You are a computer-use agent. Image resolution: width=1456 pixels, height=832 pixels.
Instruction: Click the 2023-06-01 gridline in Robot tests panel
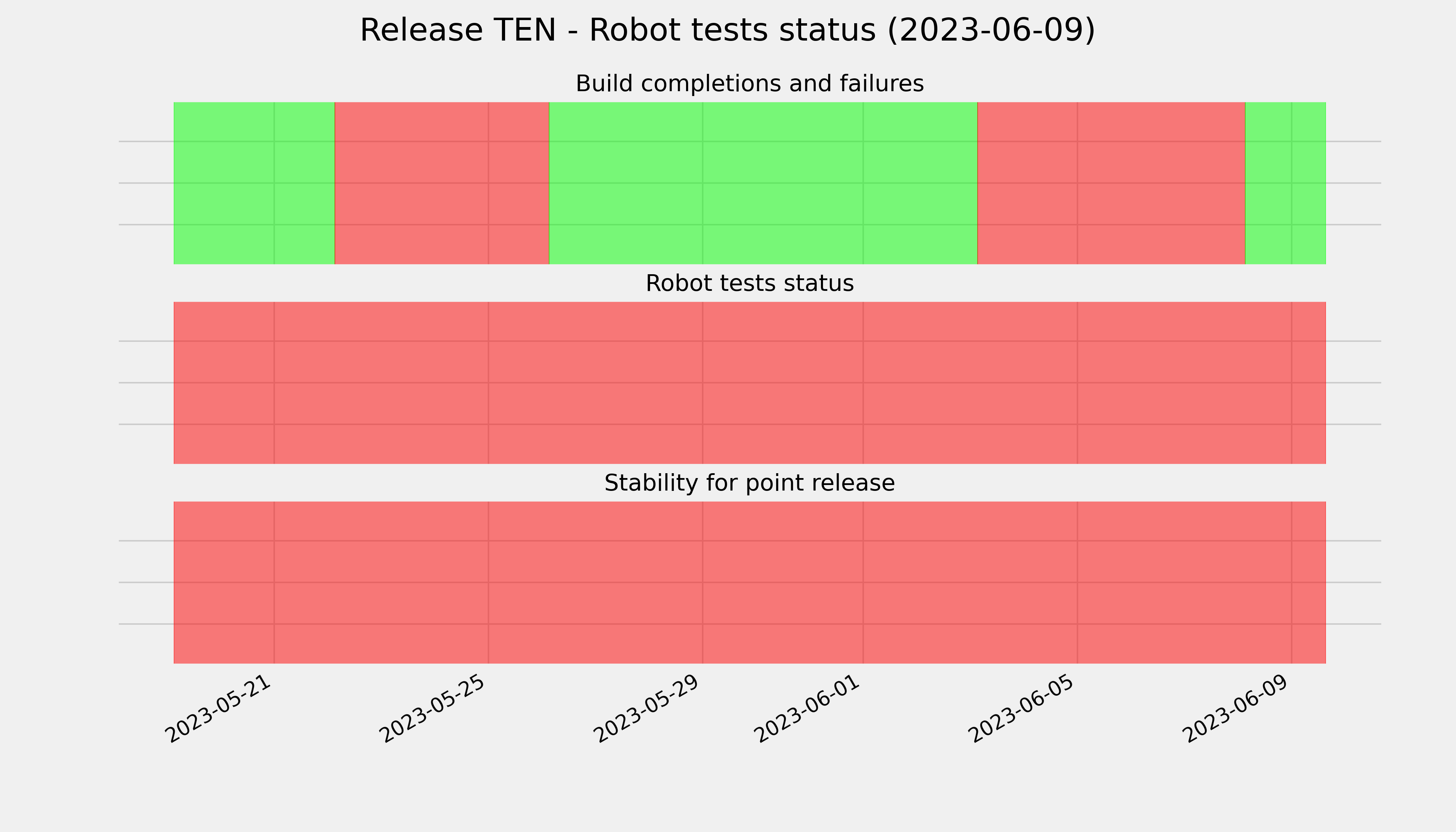863,383
